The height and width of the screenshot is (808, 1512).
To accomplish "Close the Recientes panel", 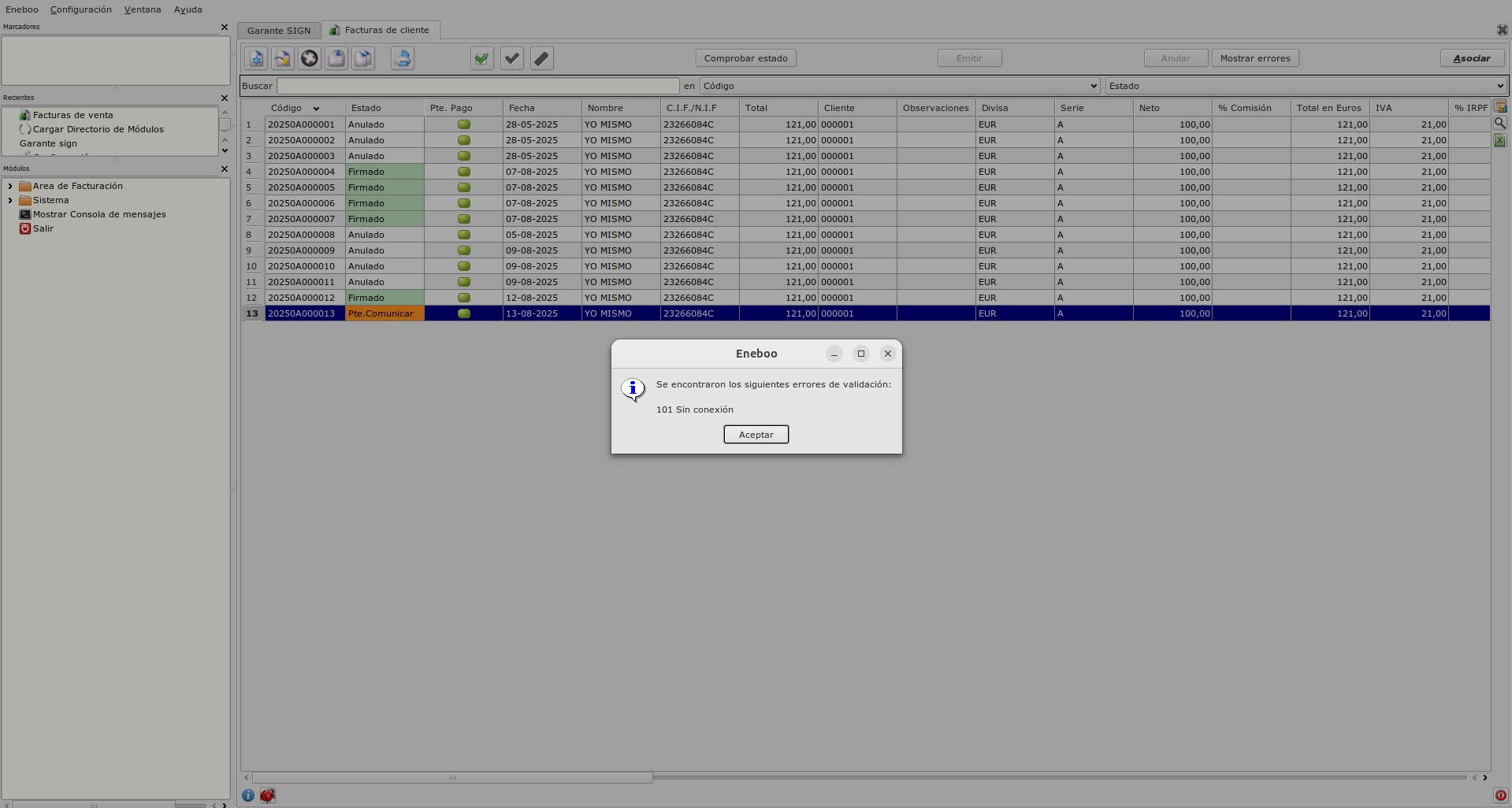I will 225,98.
